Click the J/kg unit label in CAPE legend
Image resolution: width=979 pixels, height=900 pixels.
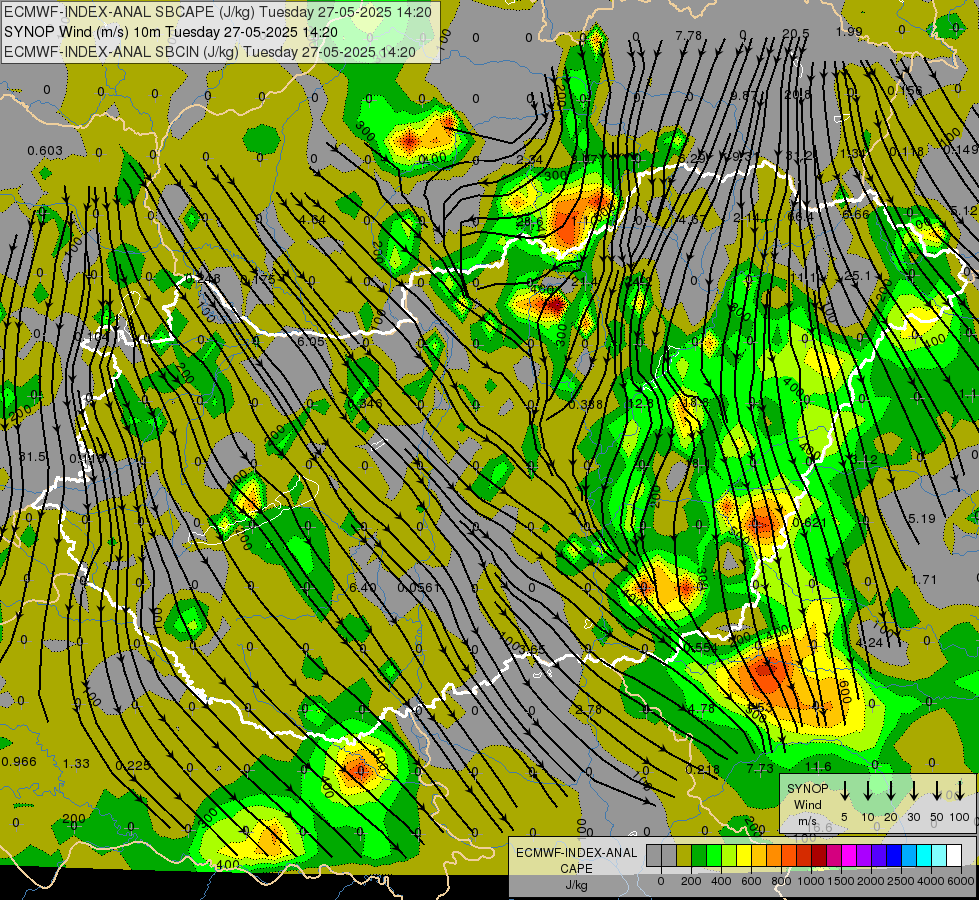pyautogui.click(x=576, y=885)
